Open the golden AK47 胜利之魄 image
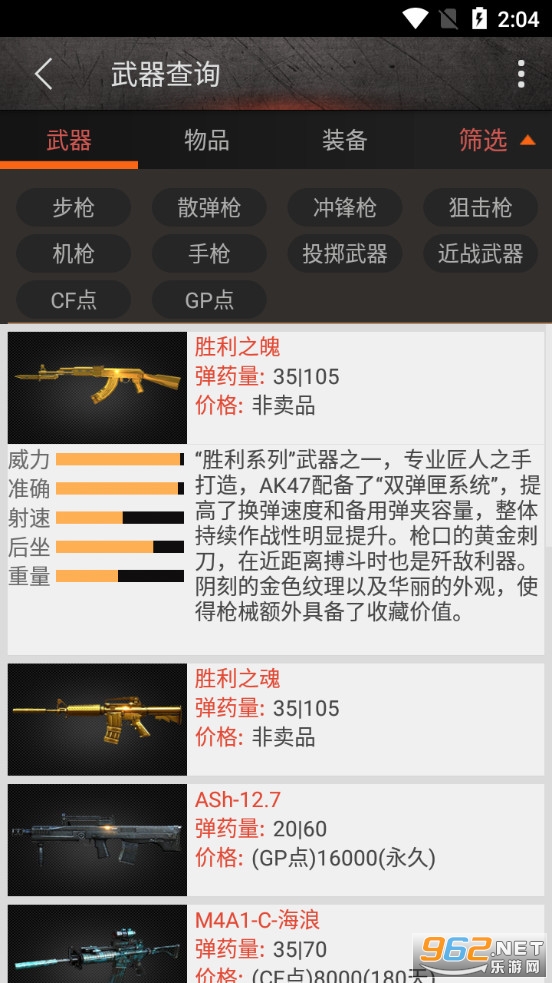 click(97, 387)
